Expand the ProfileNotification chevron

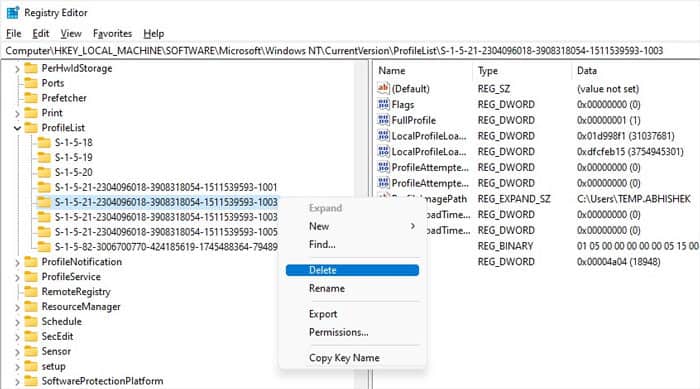[x=17, y=263]
